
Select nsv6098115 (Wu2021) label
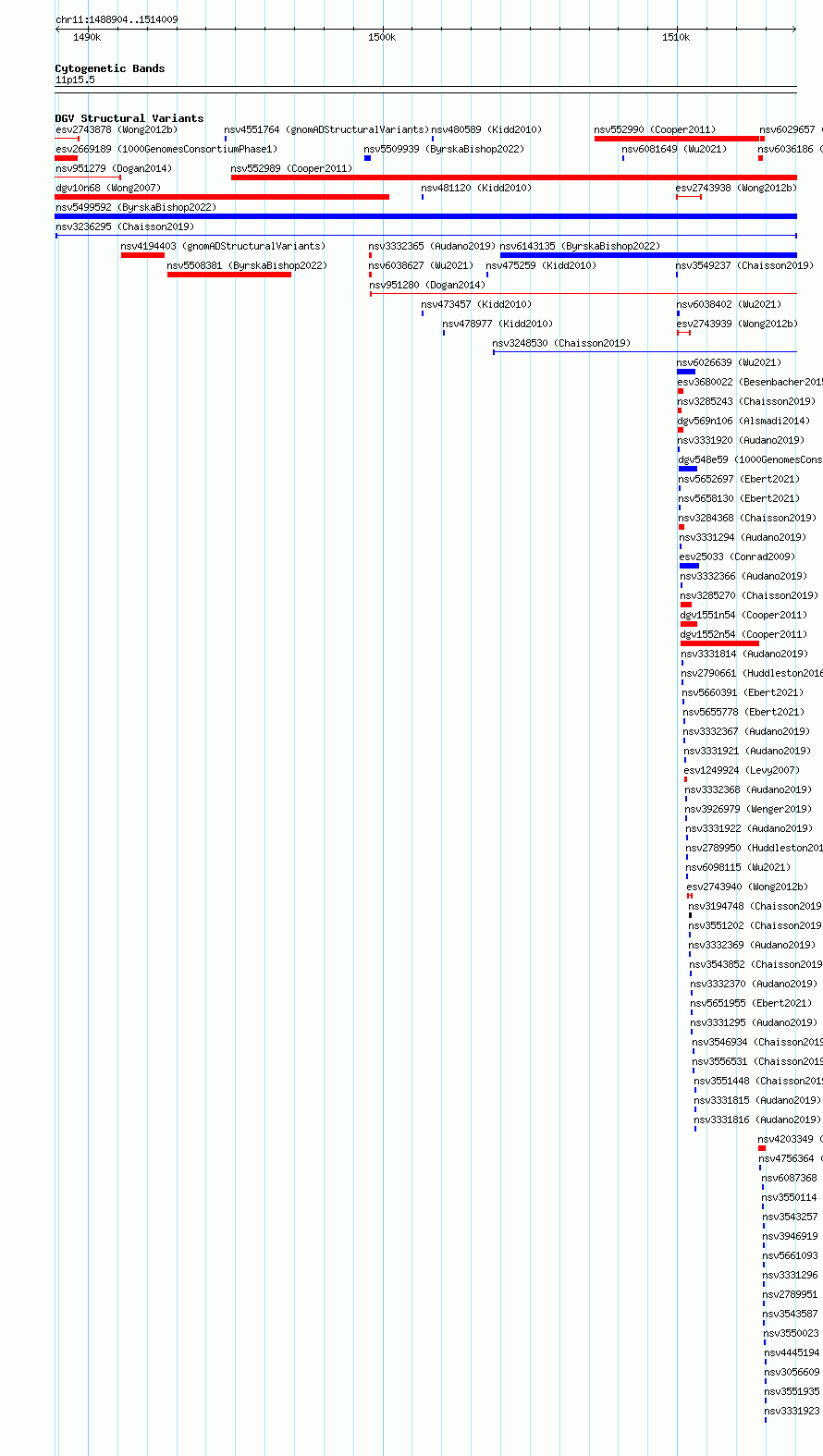pos(738,867)
